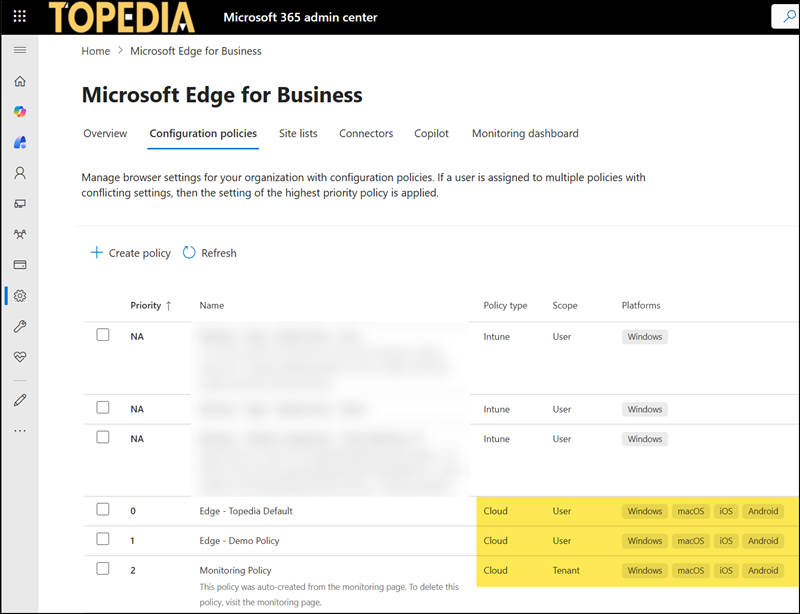Click the Devices icon in the sidebar
800x614 pixels.
(x=21, y=203)
